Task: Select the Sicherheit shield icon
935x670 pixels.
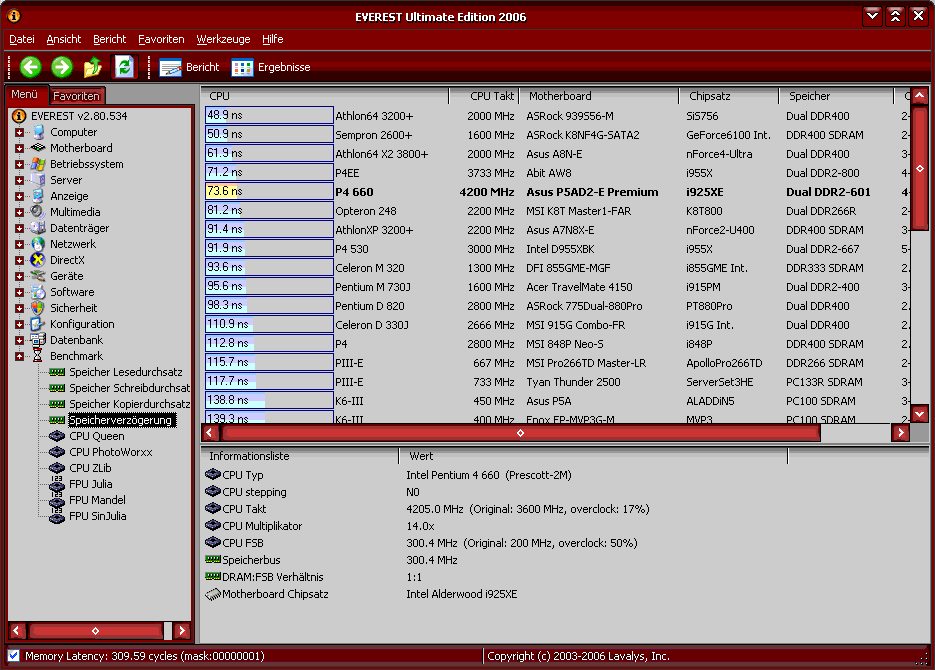Action: (38, 308)
